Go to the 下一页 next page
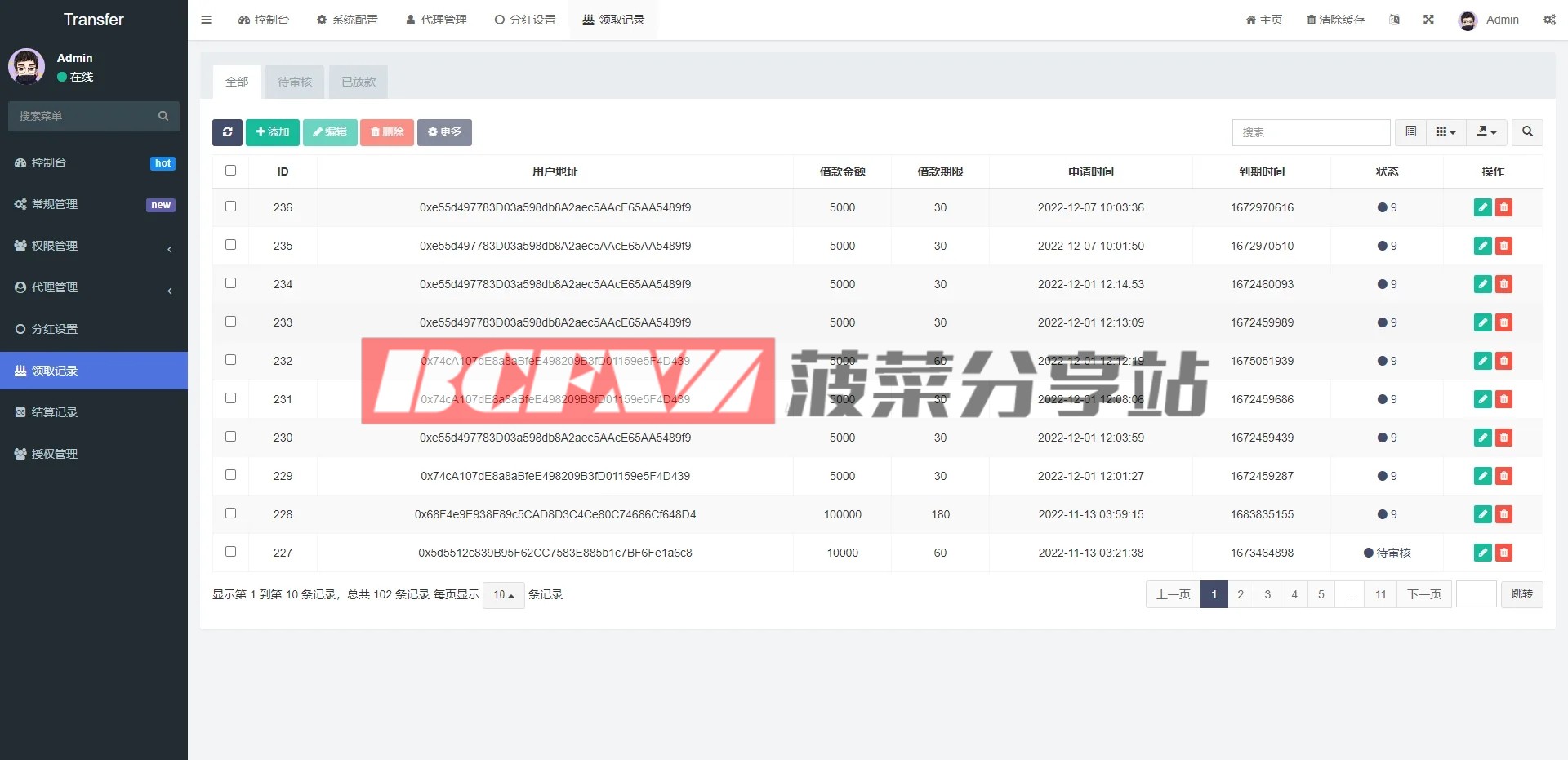Screen dimensions: 1568x760 [x=1423, y=594]
